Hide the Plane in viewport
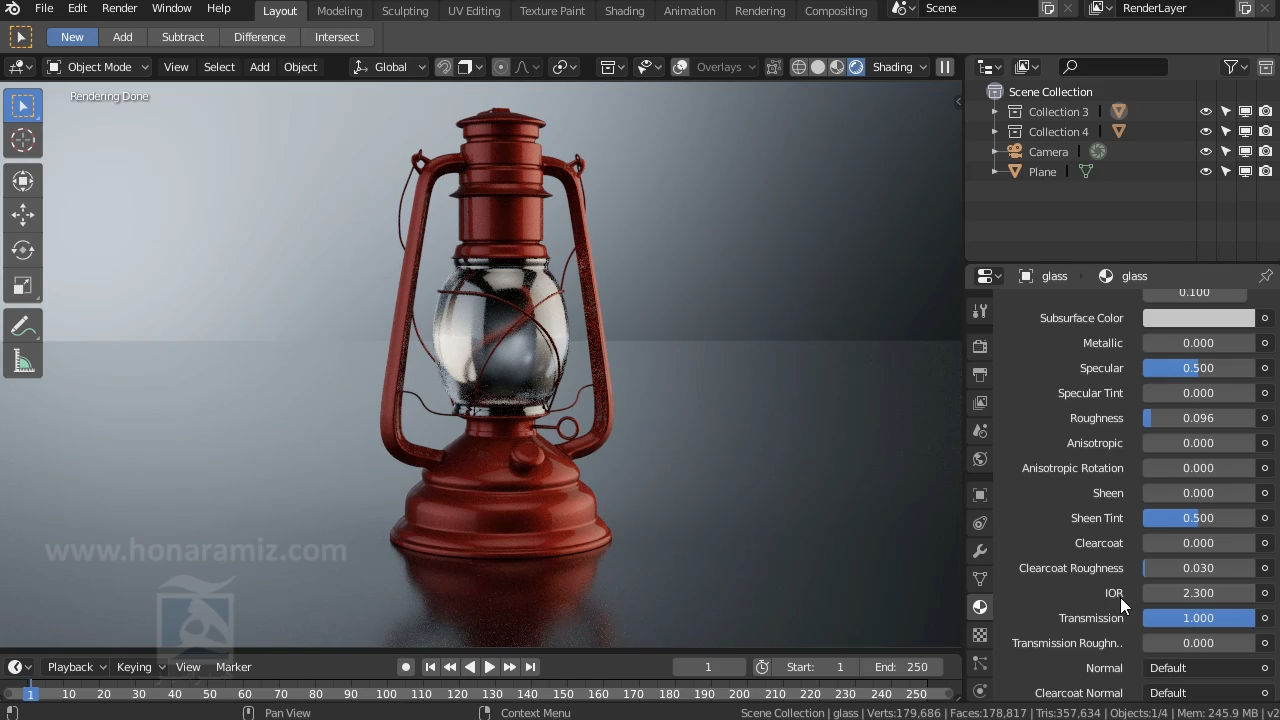Image resolution: width=1280 pixels, height=720 pixels. (1206, 172)
